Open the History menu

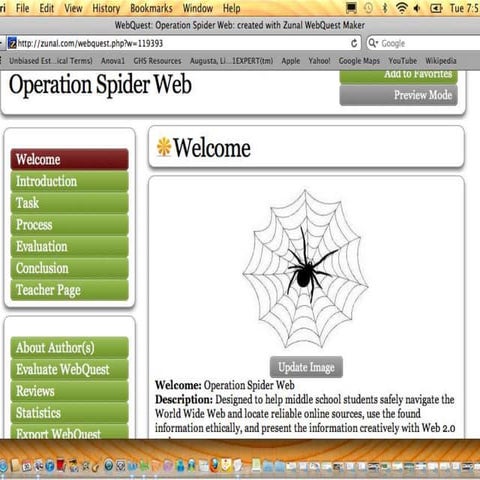pyautogui.click(x=106, y=8)
